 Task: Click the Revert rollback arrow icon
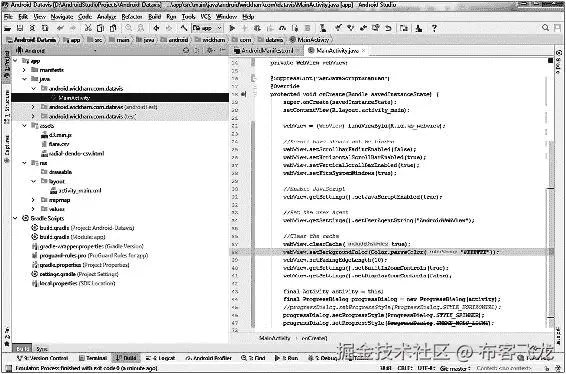click(x=388, y=28)
